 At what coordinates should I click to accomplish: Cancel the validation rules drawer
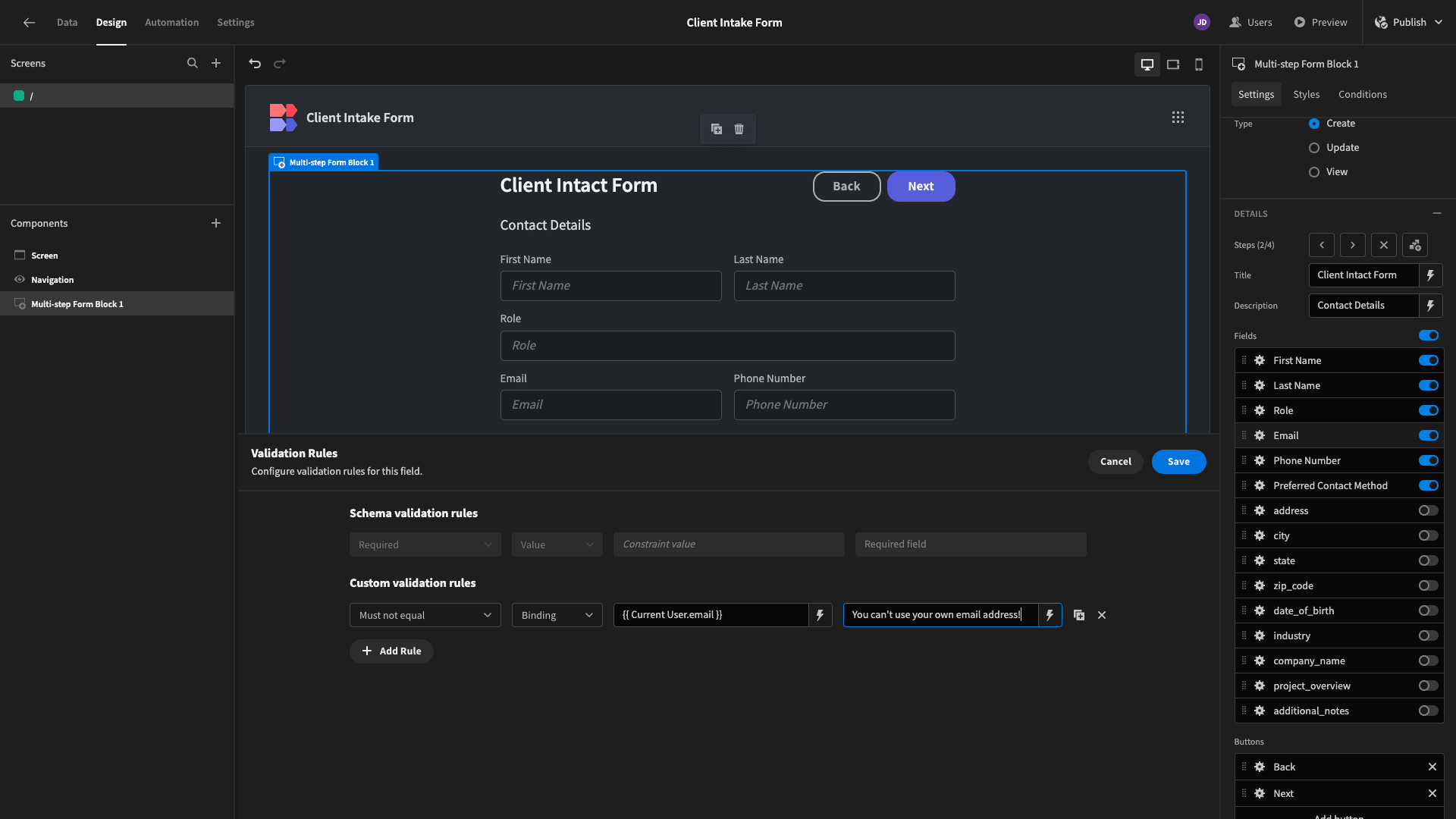click(1116, 462)
